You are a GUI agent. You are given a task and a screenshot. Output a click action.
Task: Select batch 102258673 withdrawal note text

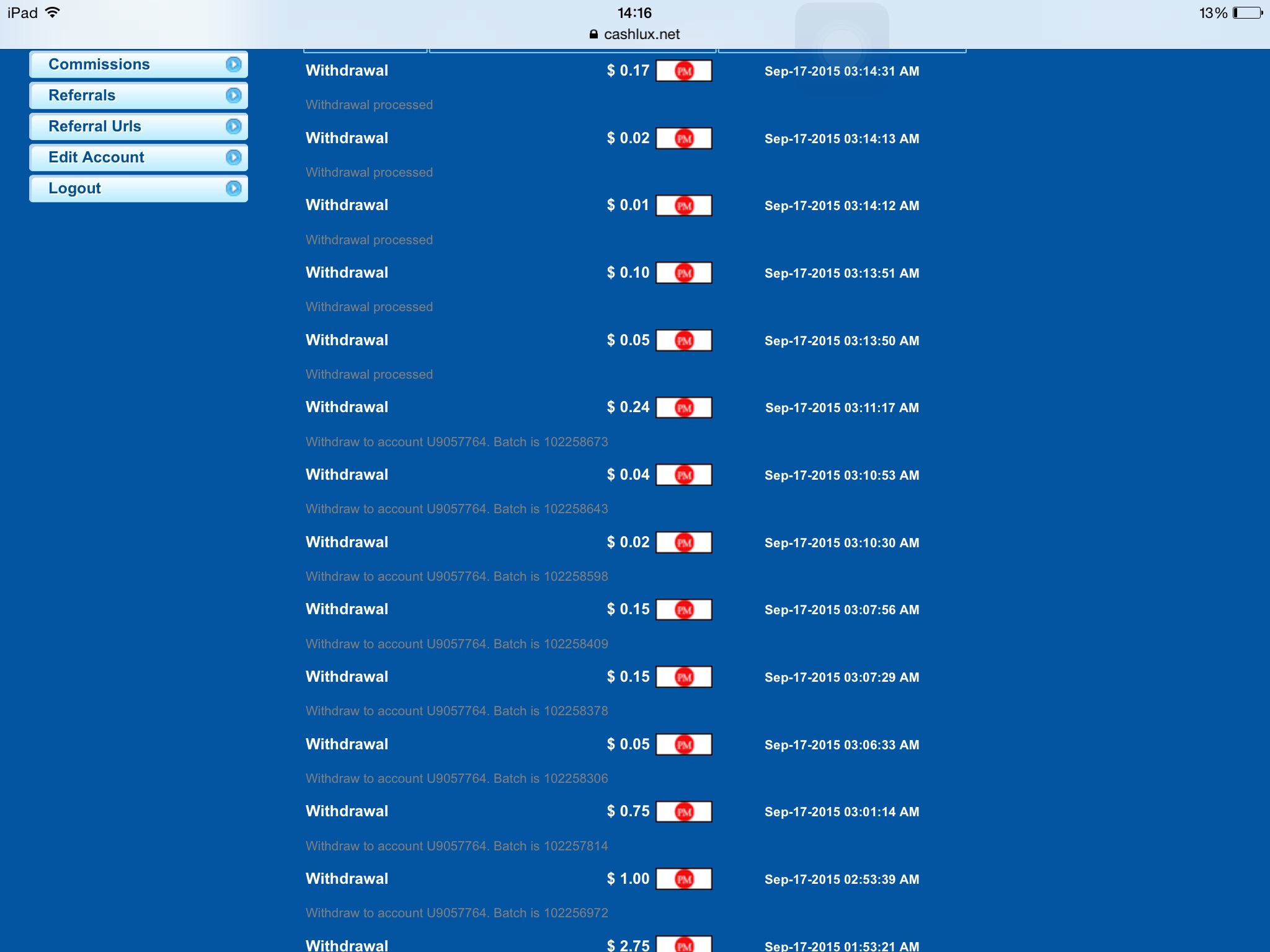tap(456, 442)
